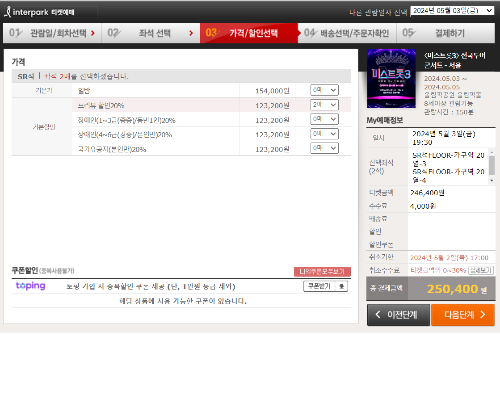
Task: Go to step 02 좌석 선택 tab
Action: point(151,33)
